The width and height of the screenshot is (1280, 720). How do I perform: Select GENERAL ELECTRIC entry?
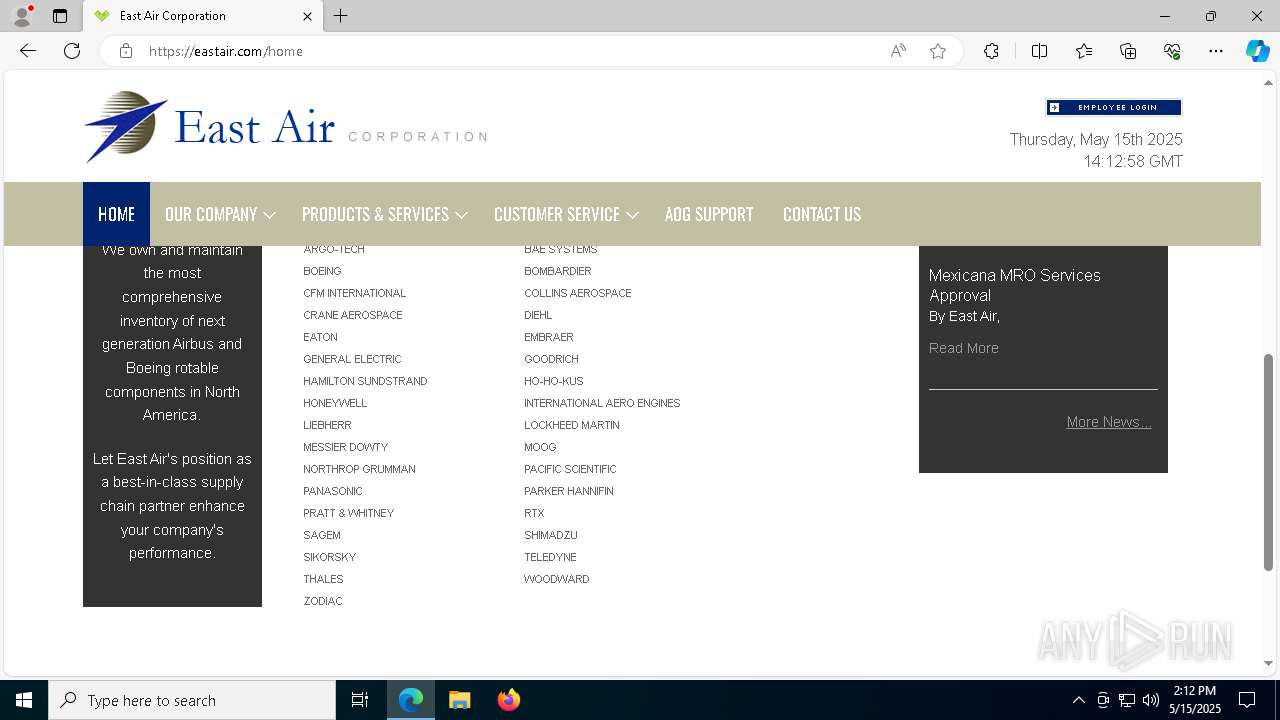click(x=352, y=359)
